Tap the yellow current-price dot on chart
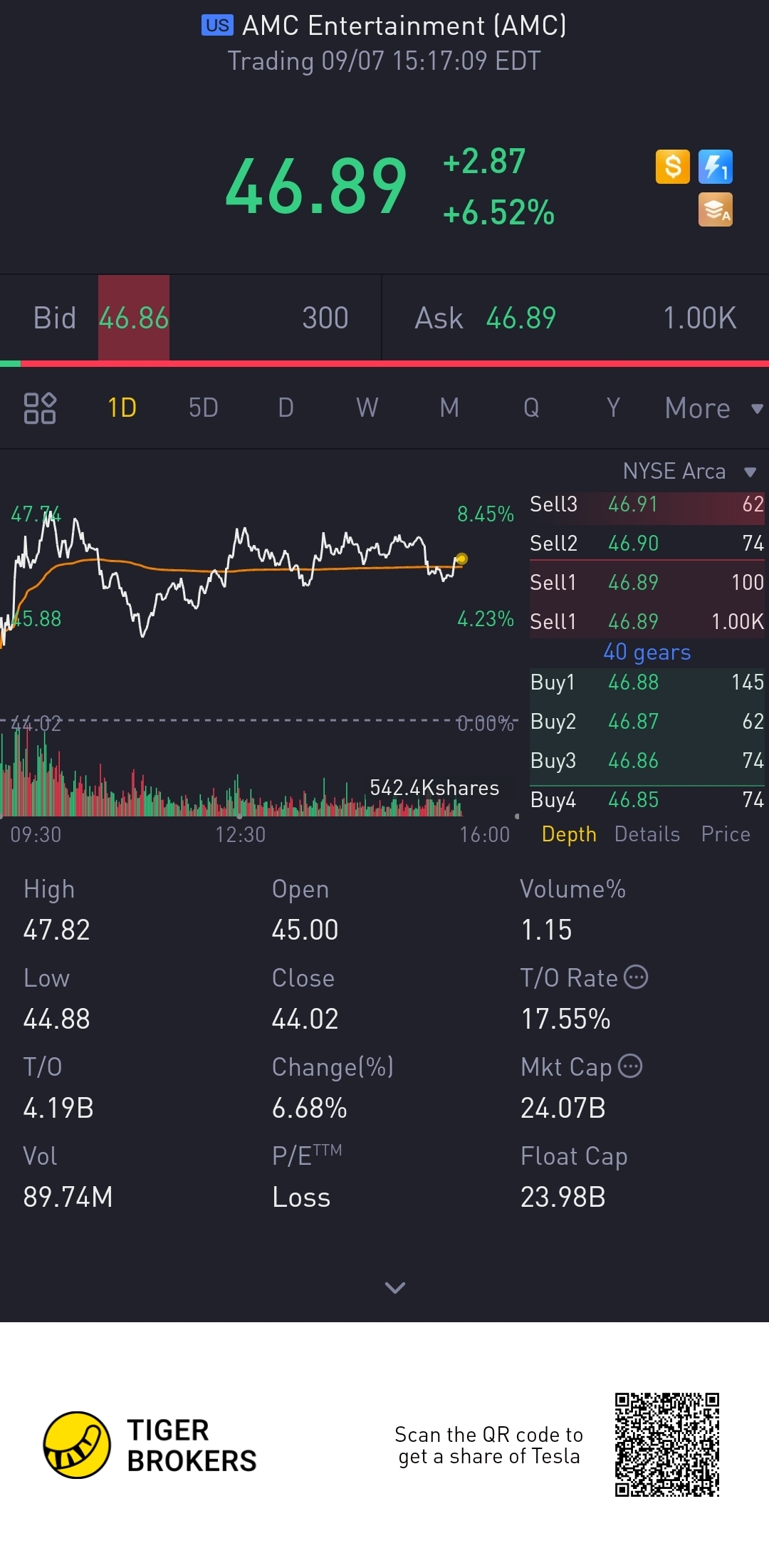 click(x=461, y=559)
